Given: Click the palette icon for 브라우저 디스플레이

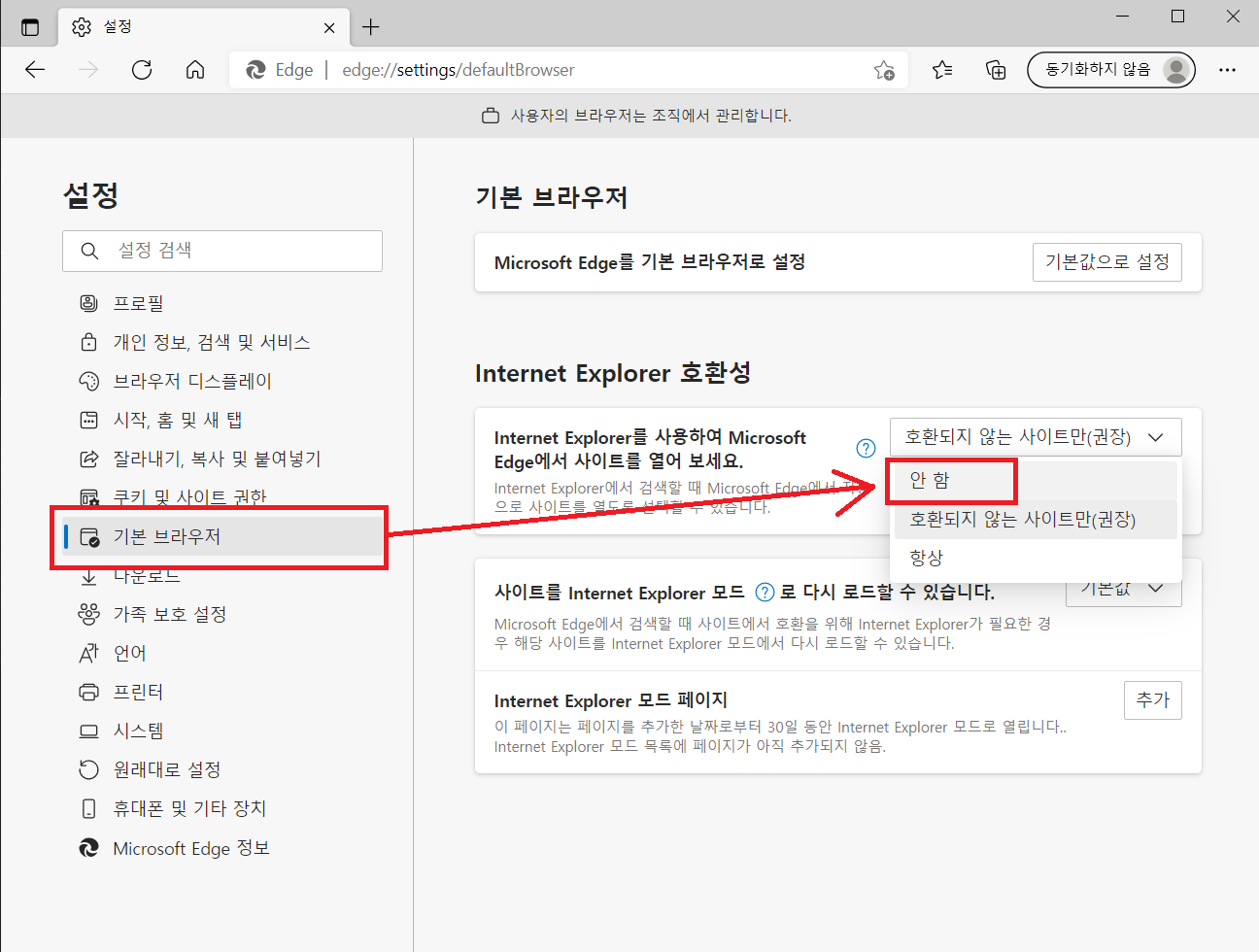Looking at the screenshot, I should click(x=88, y=381).
